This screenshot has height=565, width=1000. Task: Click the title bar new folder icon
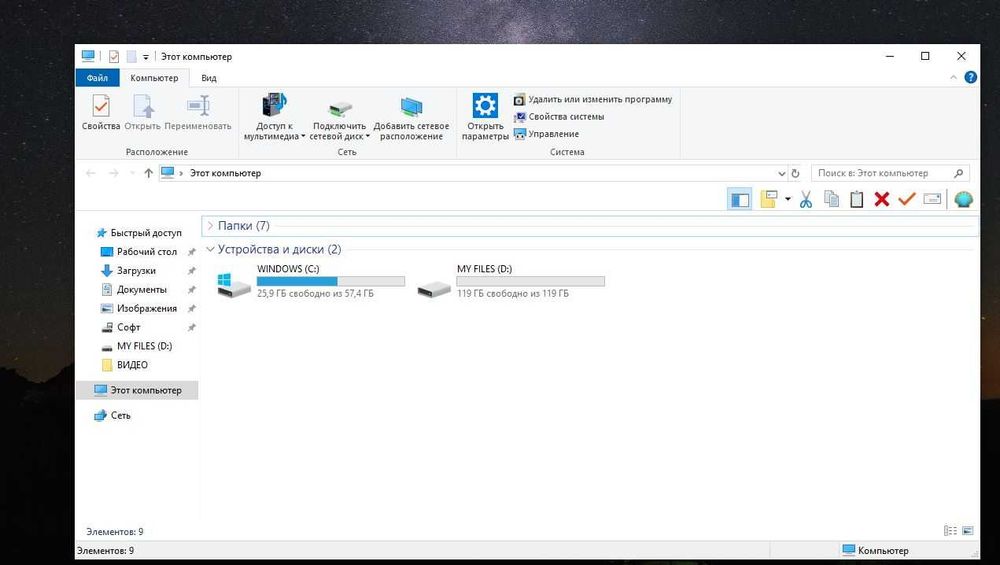click(x=131, y=57)
